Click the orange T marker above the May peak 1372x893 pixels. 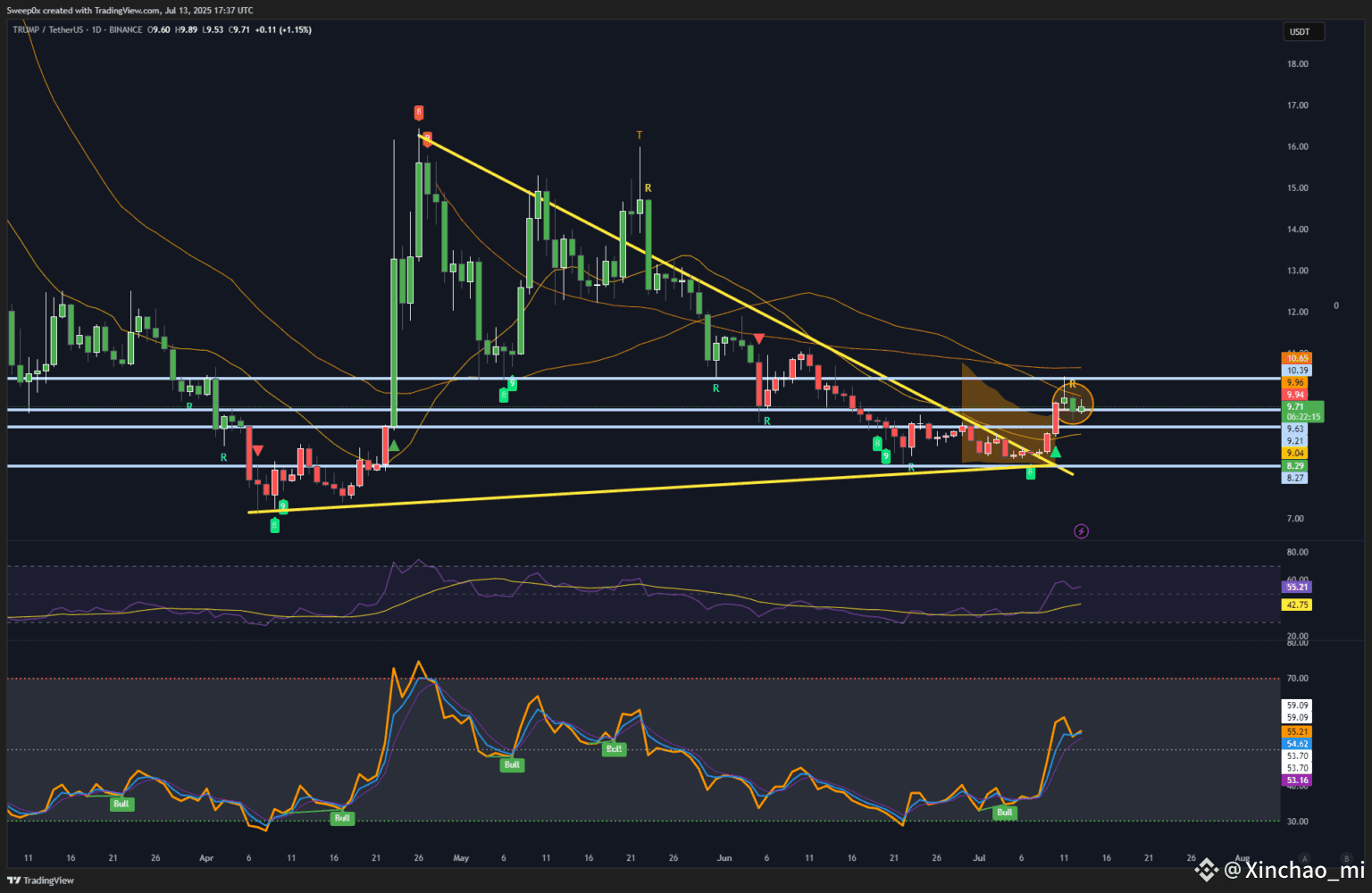pyautogui.click(x=640, y=136)
